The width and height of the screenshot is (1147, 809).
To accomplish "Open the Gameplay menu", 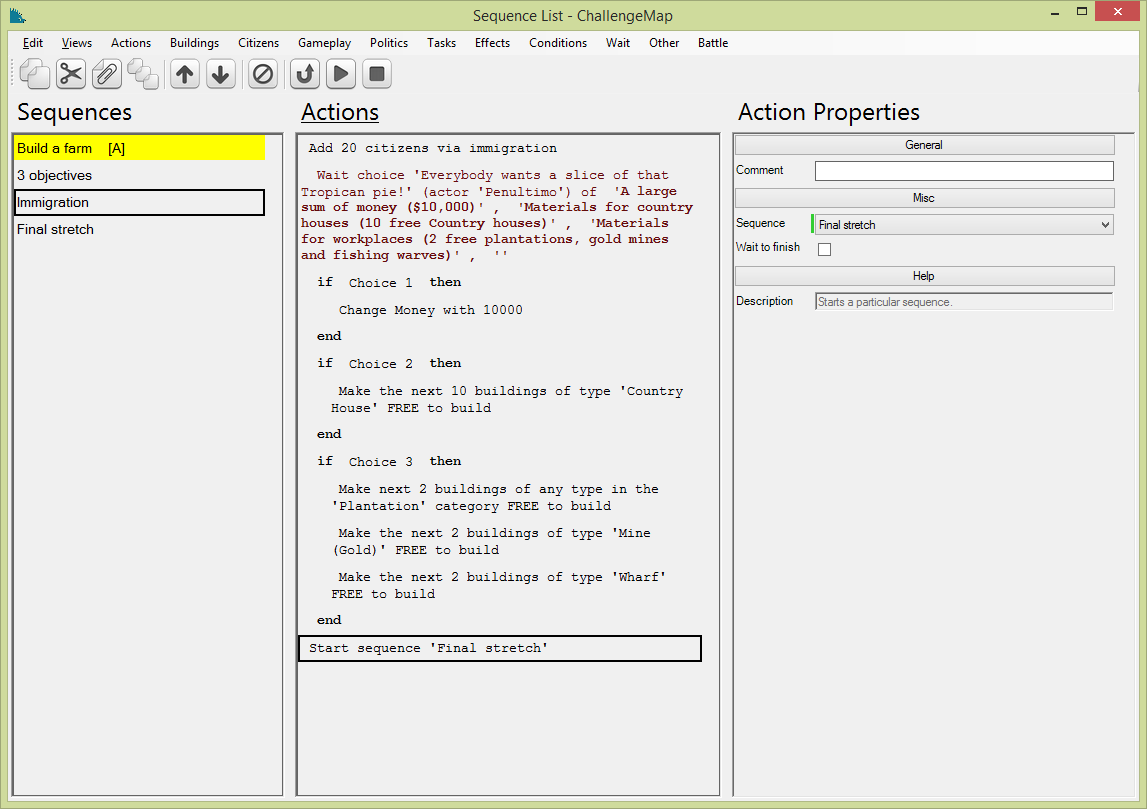I will pos(324,42).
